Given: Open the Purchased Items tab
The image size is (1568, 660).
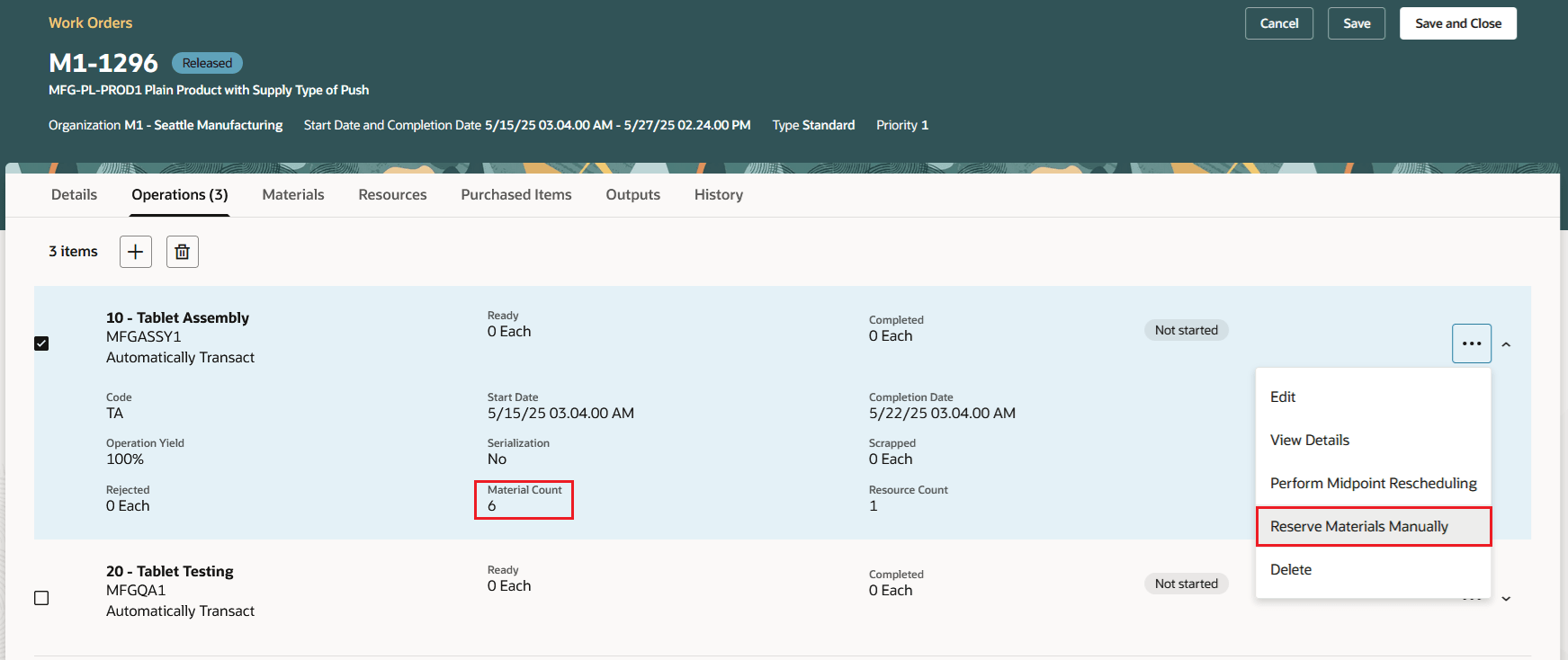Looking at the screenshot, I should point(516,194).
